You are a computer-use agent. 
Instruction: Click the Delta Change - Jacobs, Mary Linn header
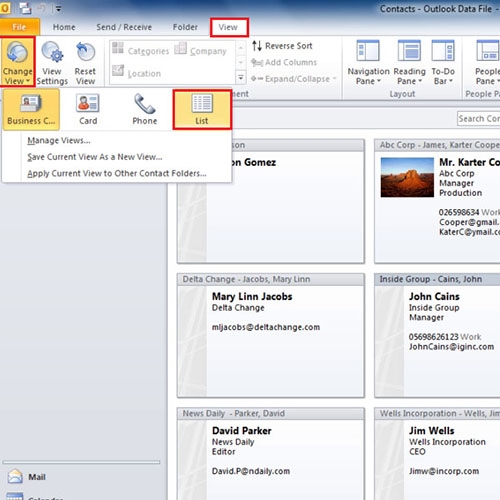[271, 279]
